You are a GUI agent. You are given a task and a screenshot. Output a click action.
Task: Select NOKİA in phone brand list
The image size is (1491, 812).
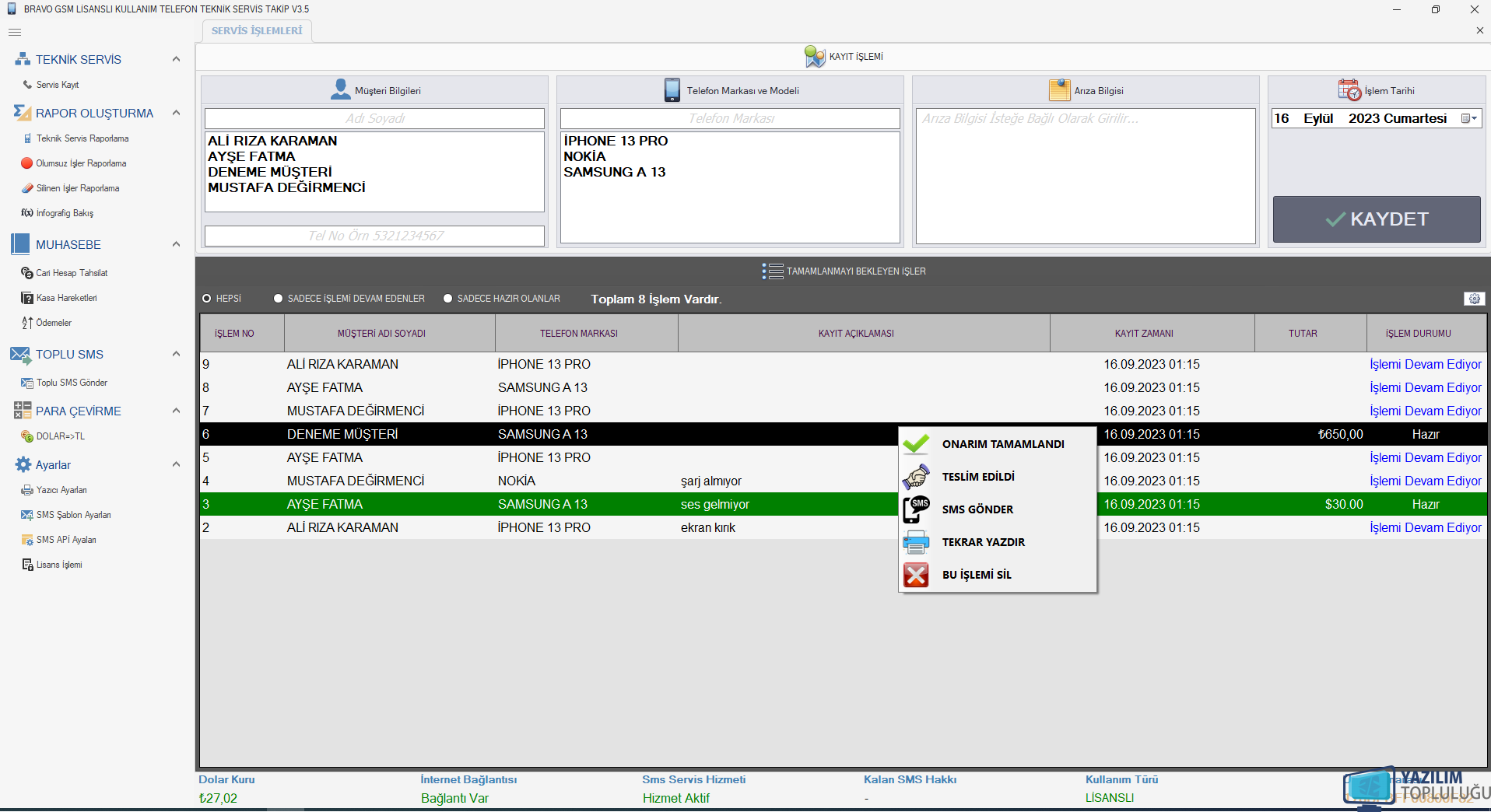pos(584,156)
